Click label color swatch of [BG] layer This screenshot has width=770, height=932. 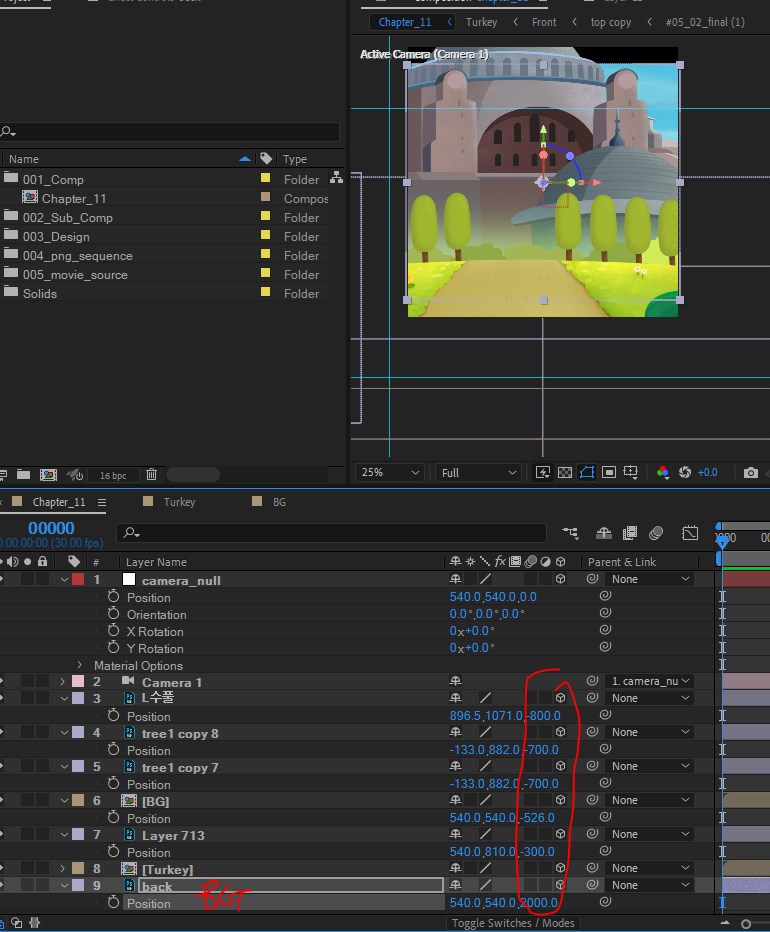click(78, 801)
